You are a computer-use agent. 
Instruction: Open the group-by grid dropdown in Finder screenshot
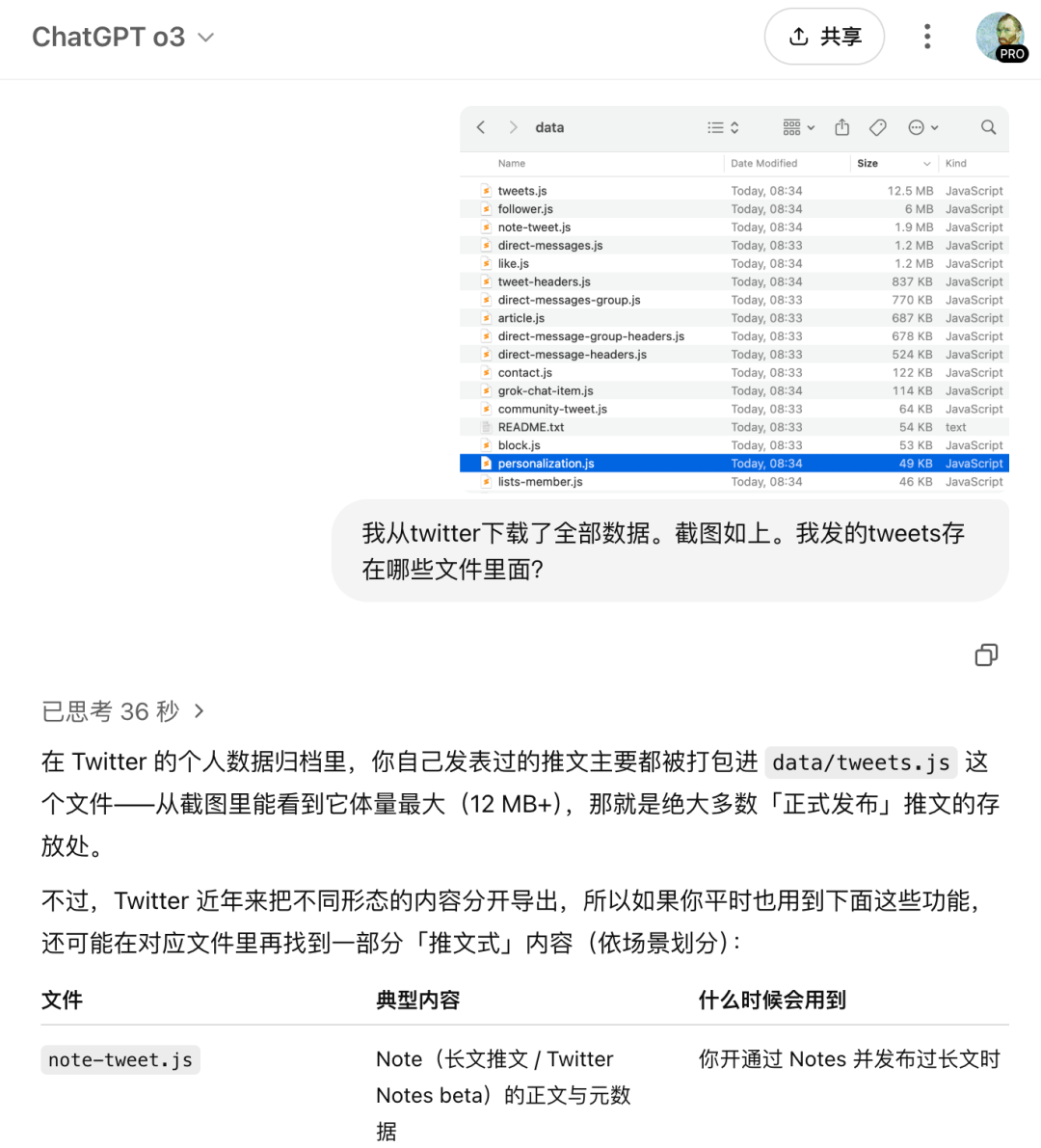point(799,127)
